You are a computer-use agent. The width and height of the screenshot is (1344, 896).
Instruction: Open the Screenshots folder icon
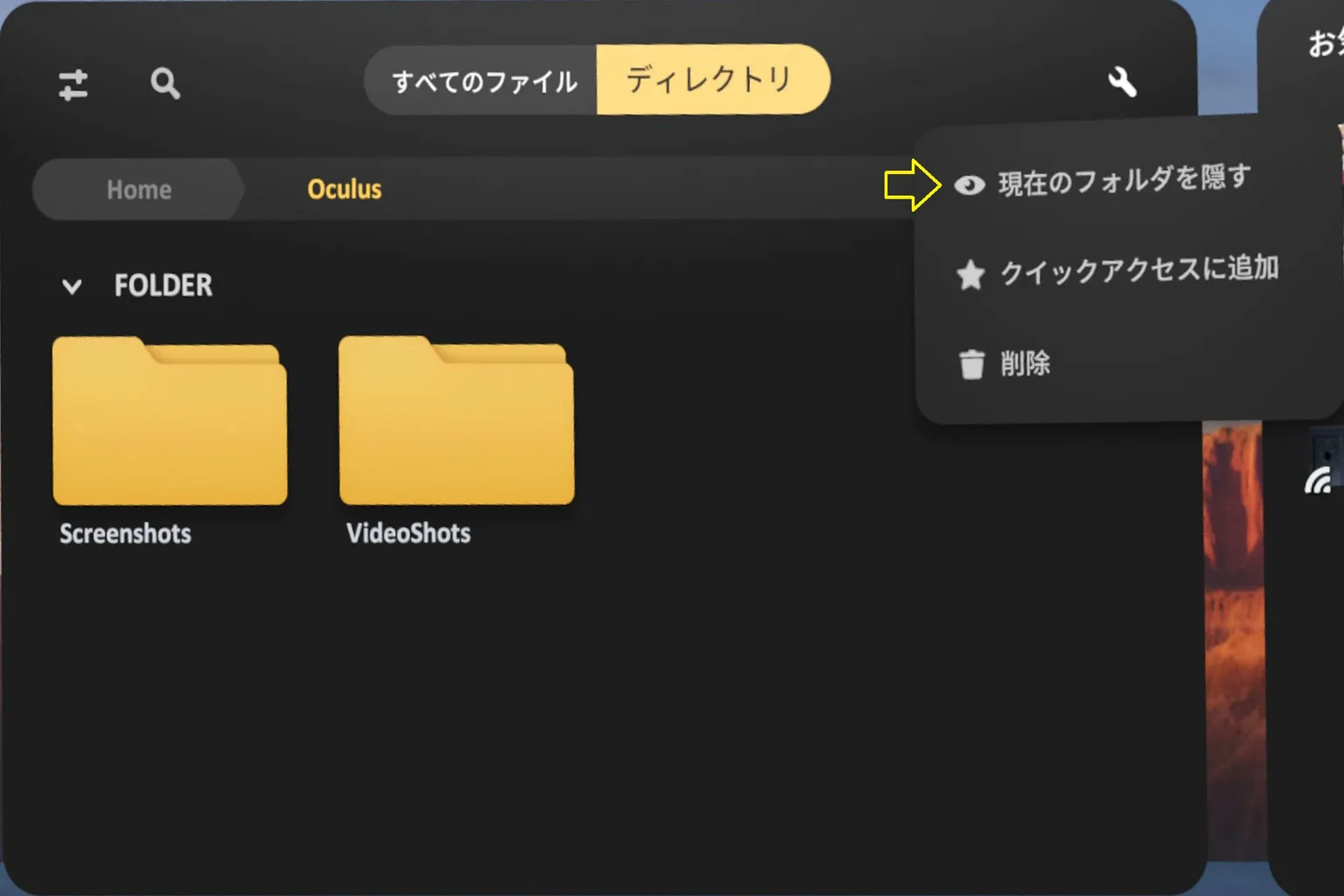point(170,421)
